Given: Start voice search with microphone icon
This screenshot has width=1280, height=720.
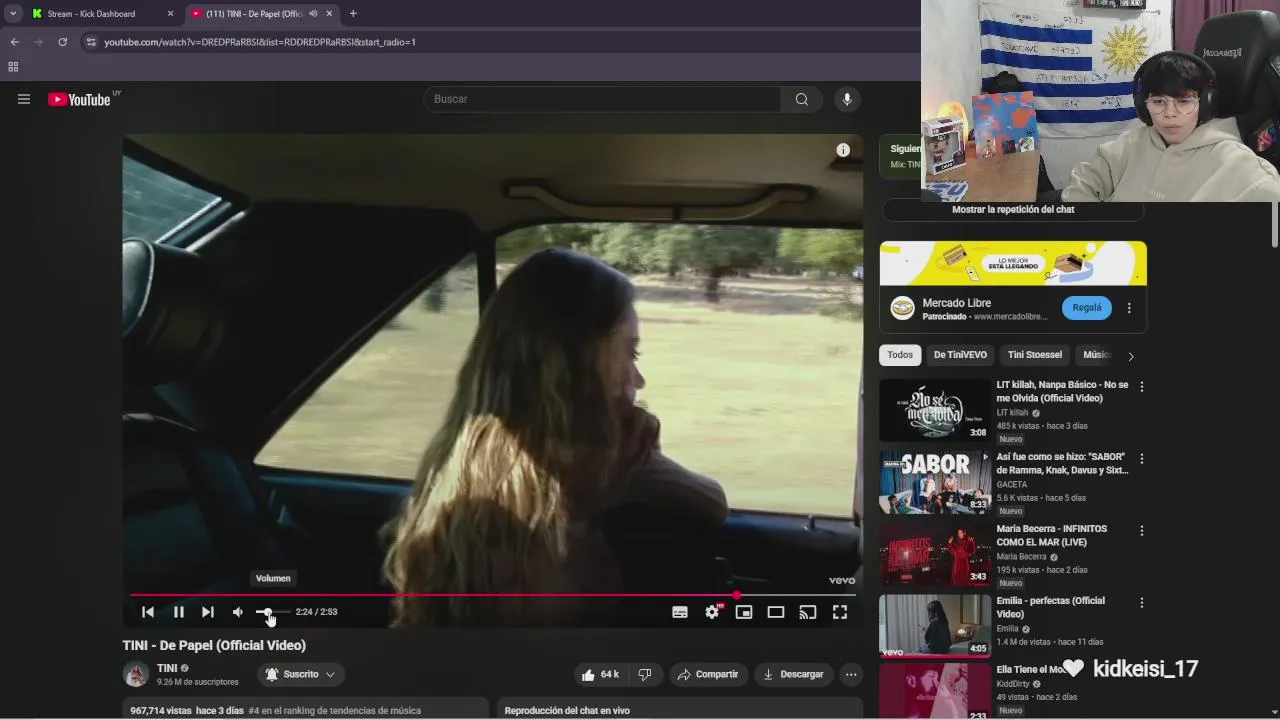Looking at the screenshot, I should click(x=847, y=99).
